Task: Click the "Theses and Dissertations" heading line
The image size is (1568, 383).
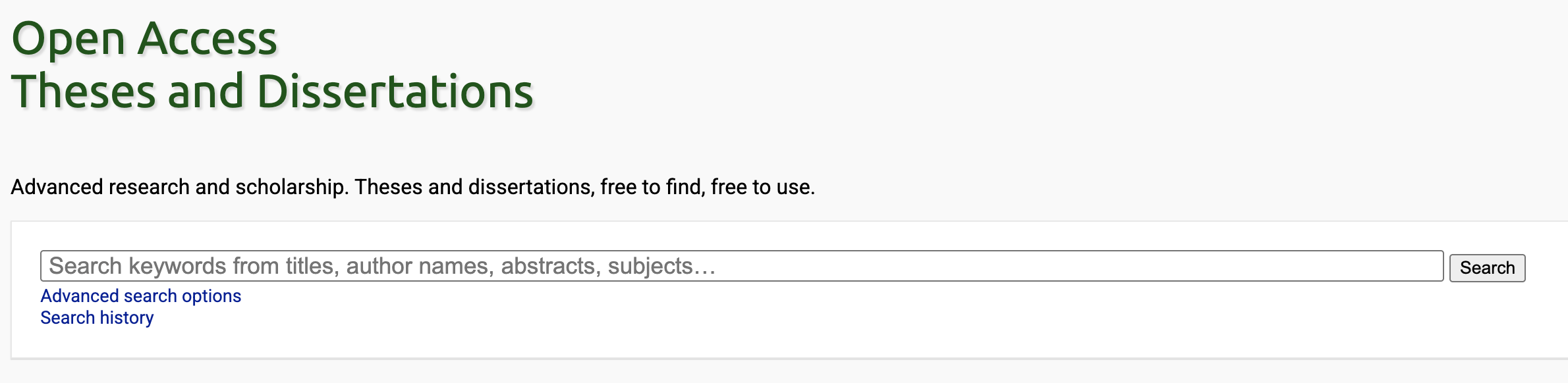Action: (272, 91)
